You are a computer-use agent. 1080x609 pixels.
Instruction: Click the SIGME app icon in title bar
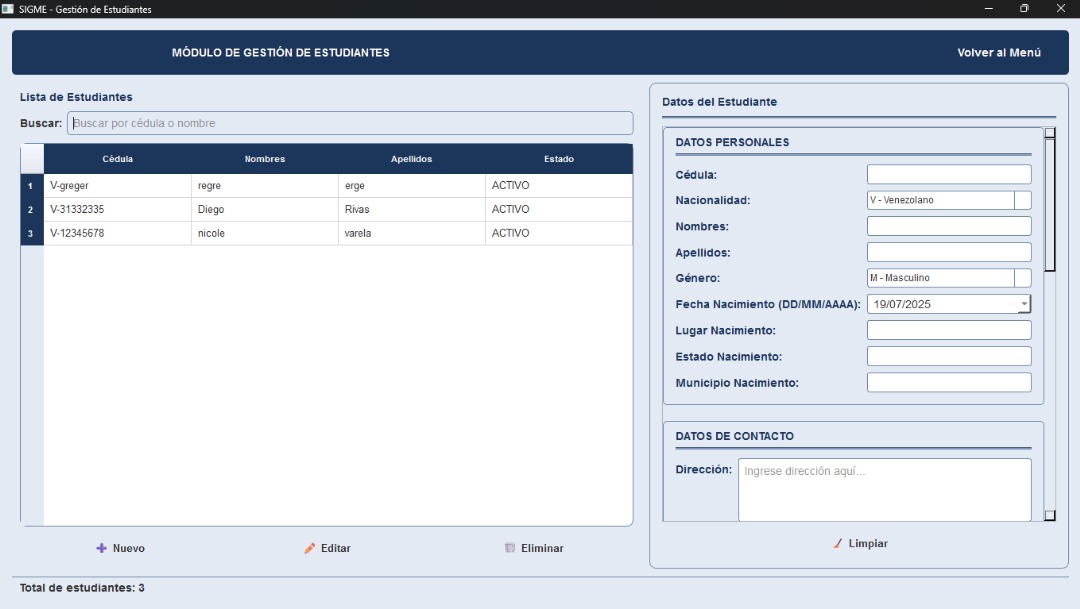(9, 9)
